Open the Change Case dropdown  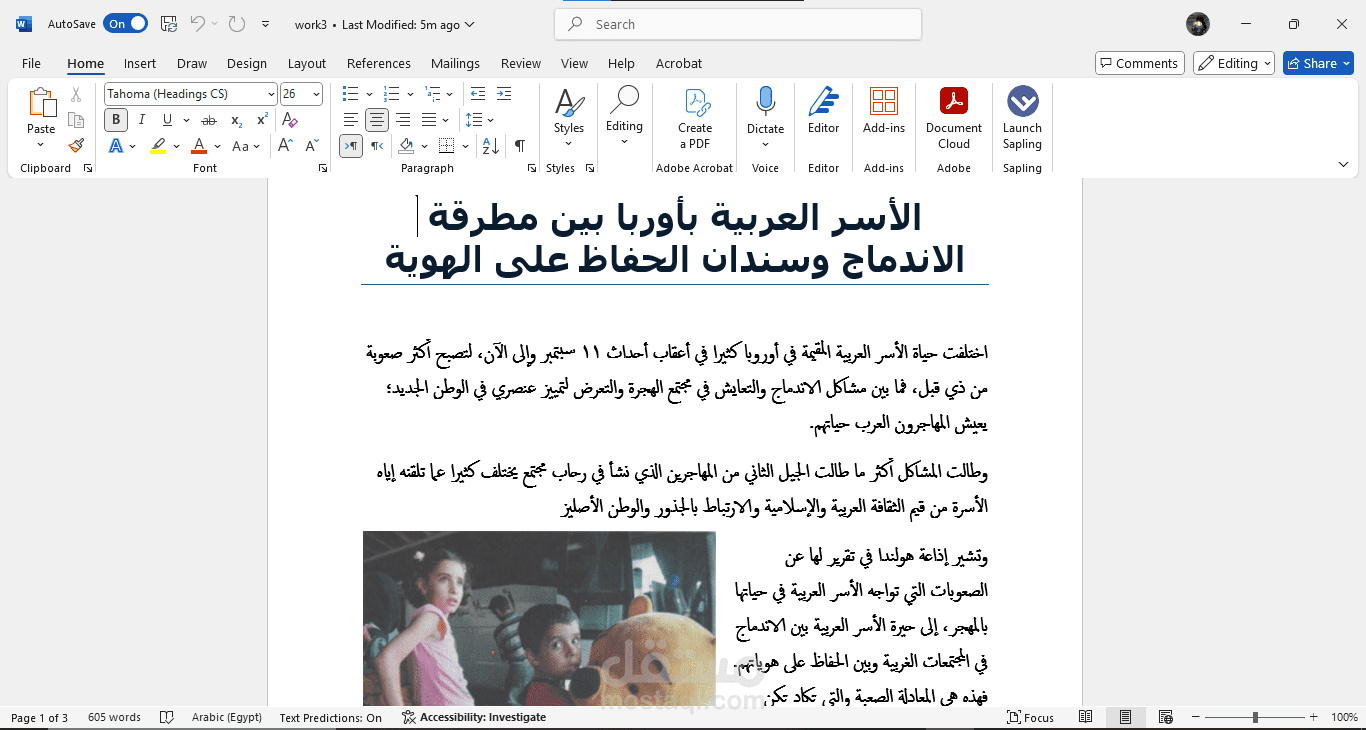[246, 146]
